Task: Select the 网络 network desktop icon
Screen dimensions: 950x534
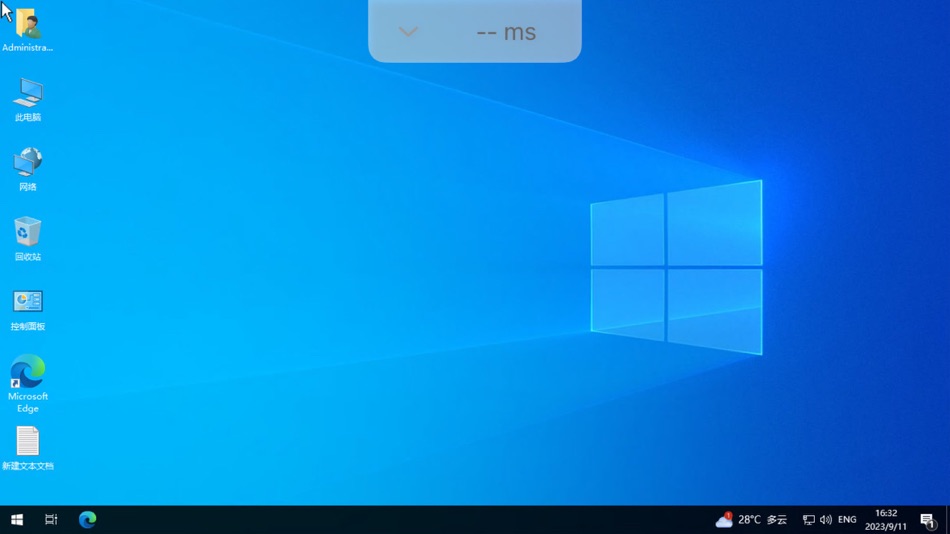Action: click(28, 169)
